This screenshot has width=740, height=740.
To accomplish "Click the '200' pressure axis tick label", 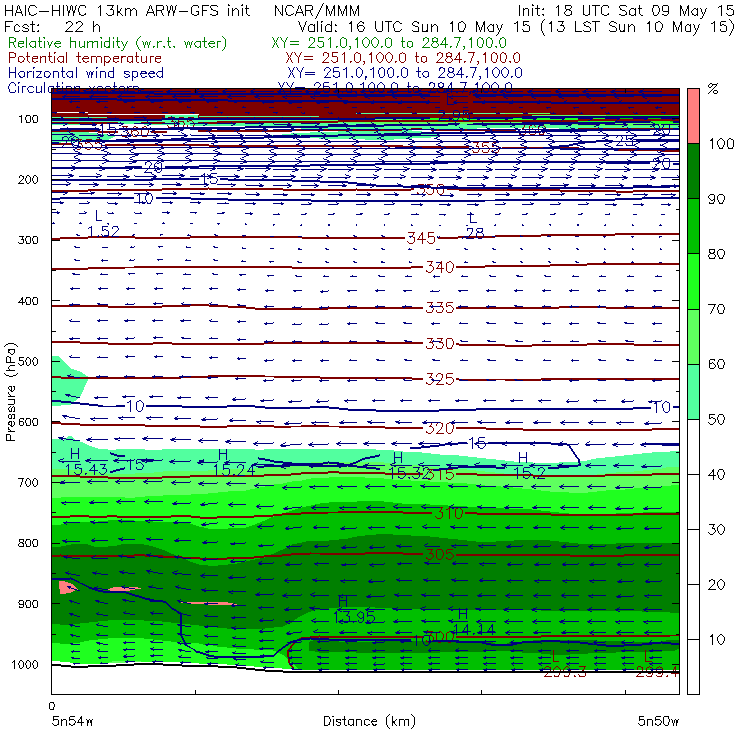I will pos(28,179).
